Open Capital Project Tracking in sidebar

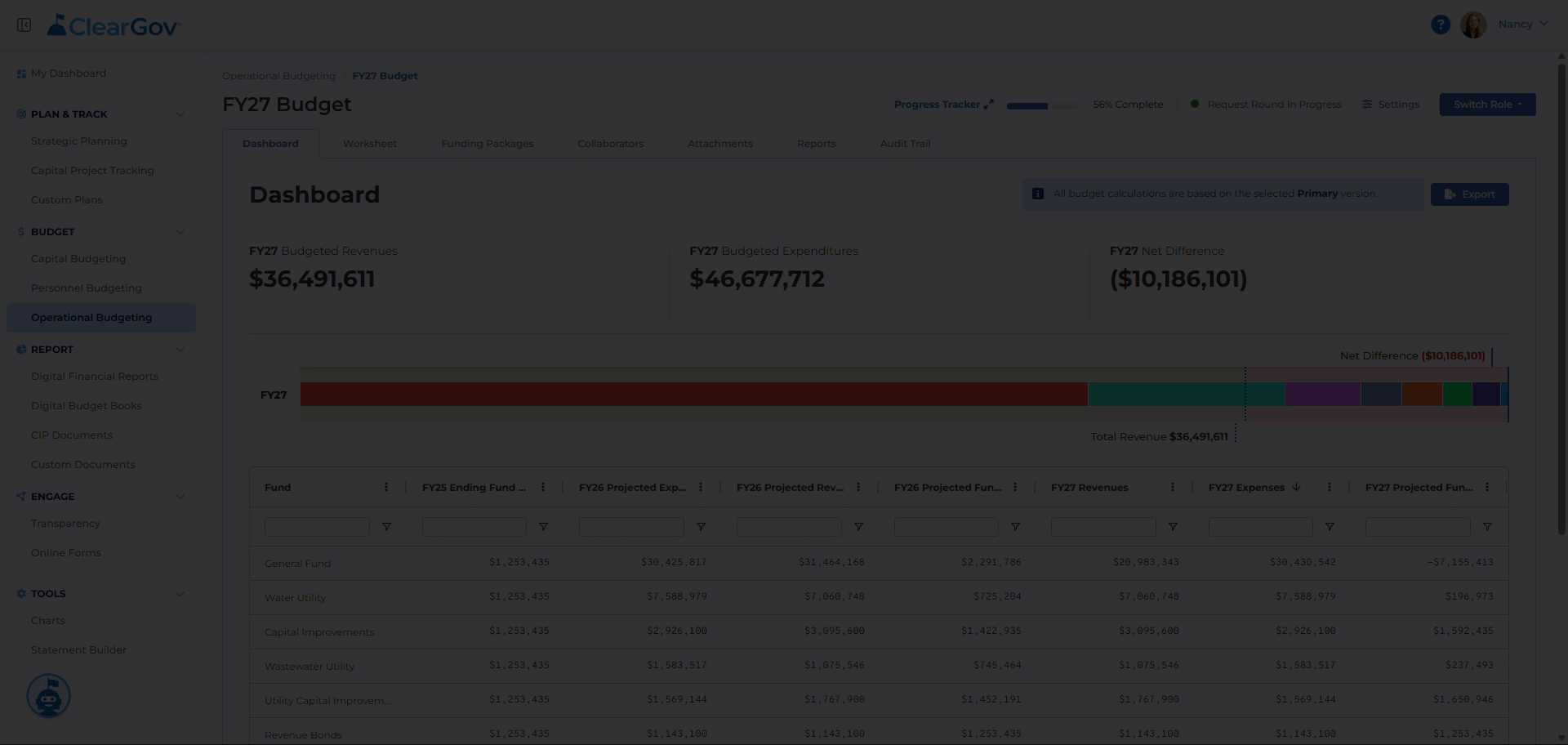[x=92, y=171]
